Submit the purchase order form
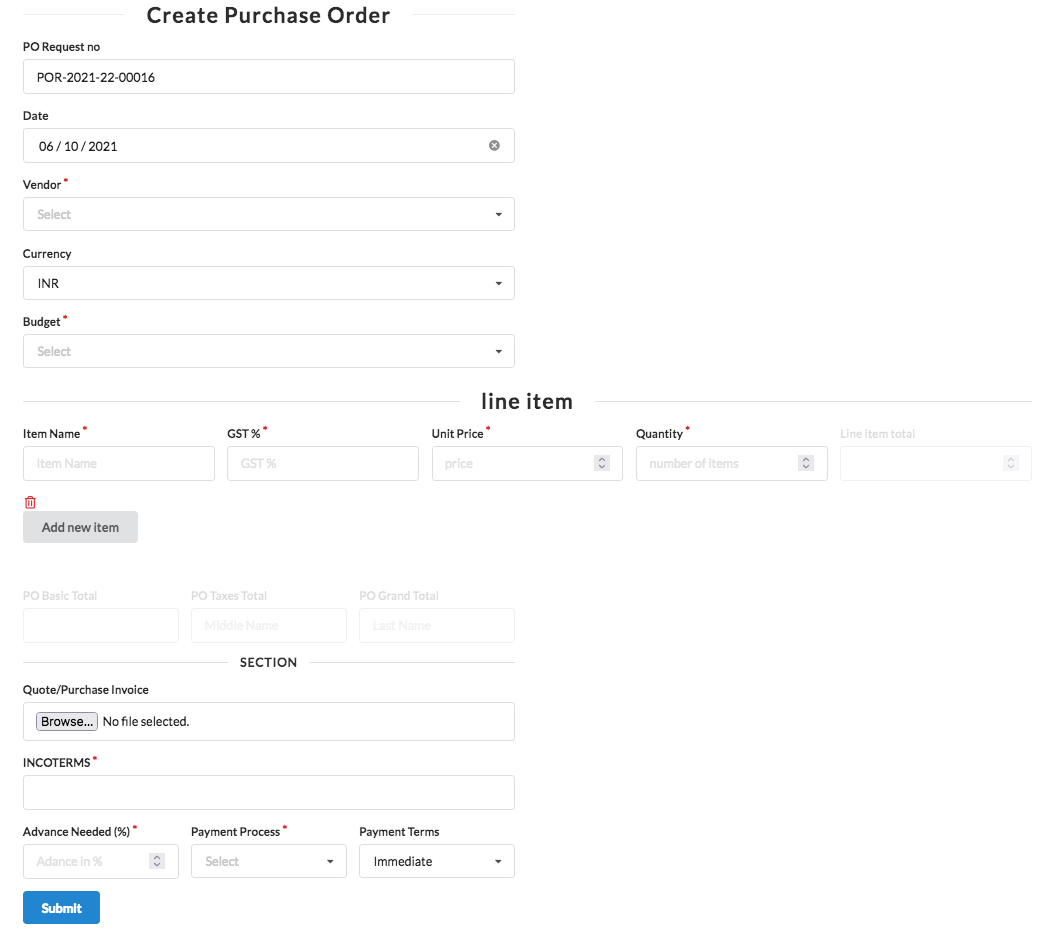The image size is (1056, 938). click(x=61, y=908)
